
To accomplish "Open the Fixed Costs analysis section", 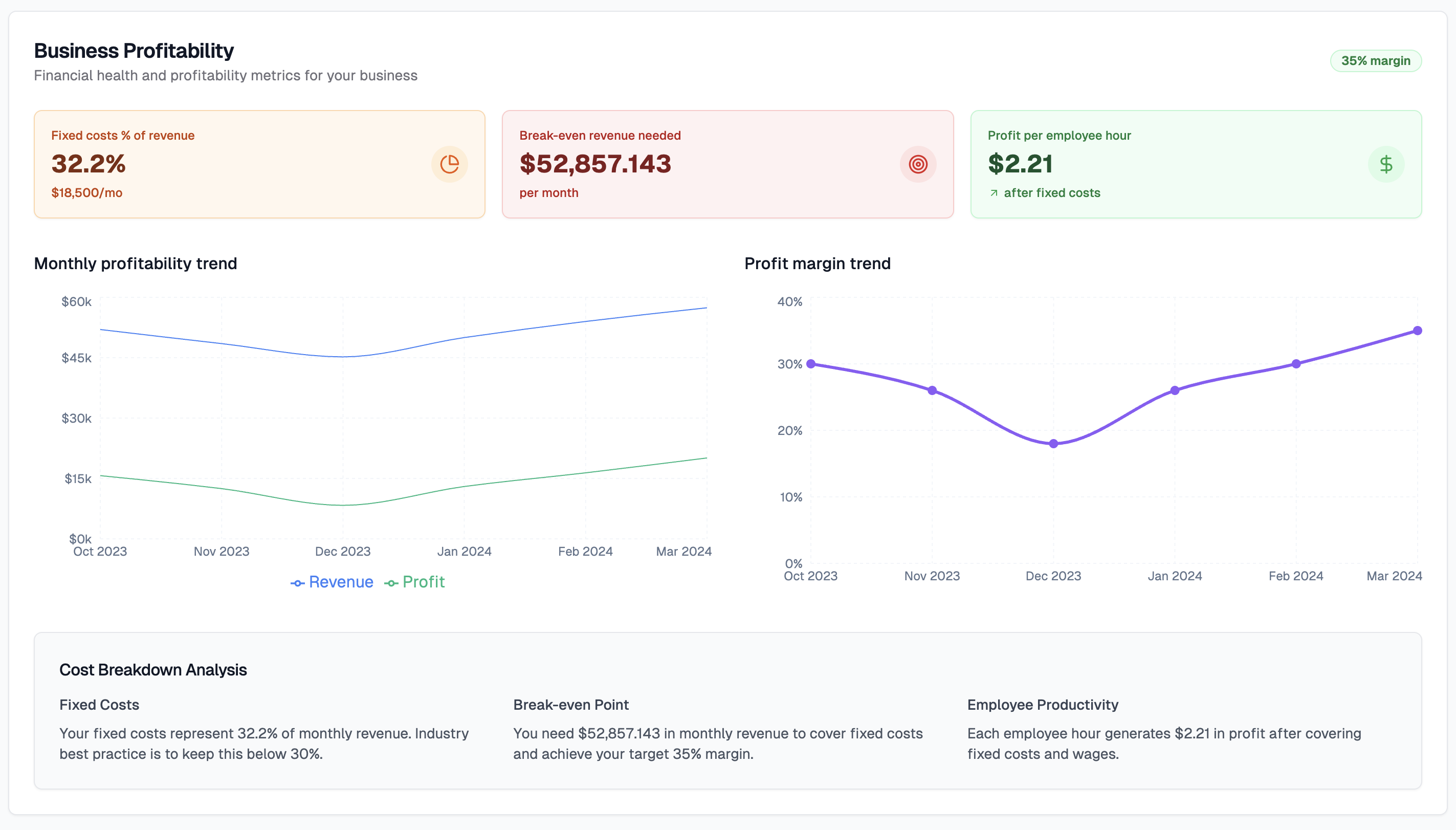I will pyautogui.click(x=99, y=705).
